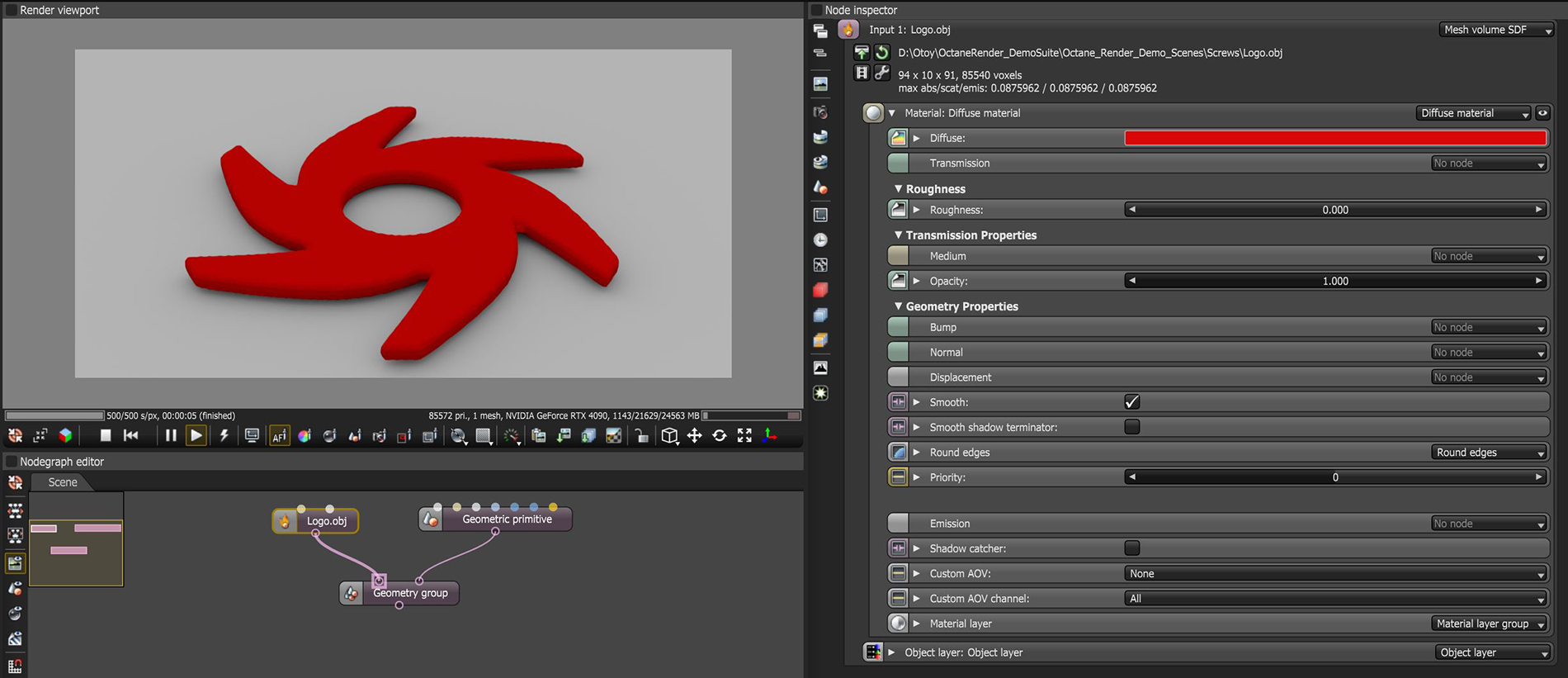Pause the render
The width and height of the screenshot is (1568, 678).
pos(171,435)
